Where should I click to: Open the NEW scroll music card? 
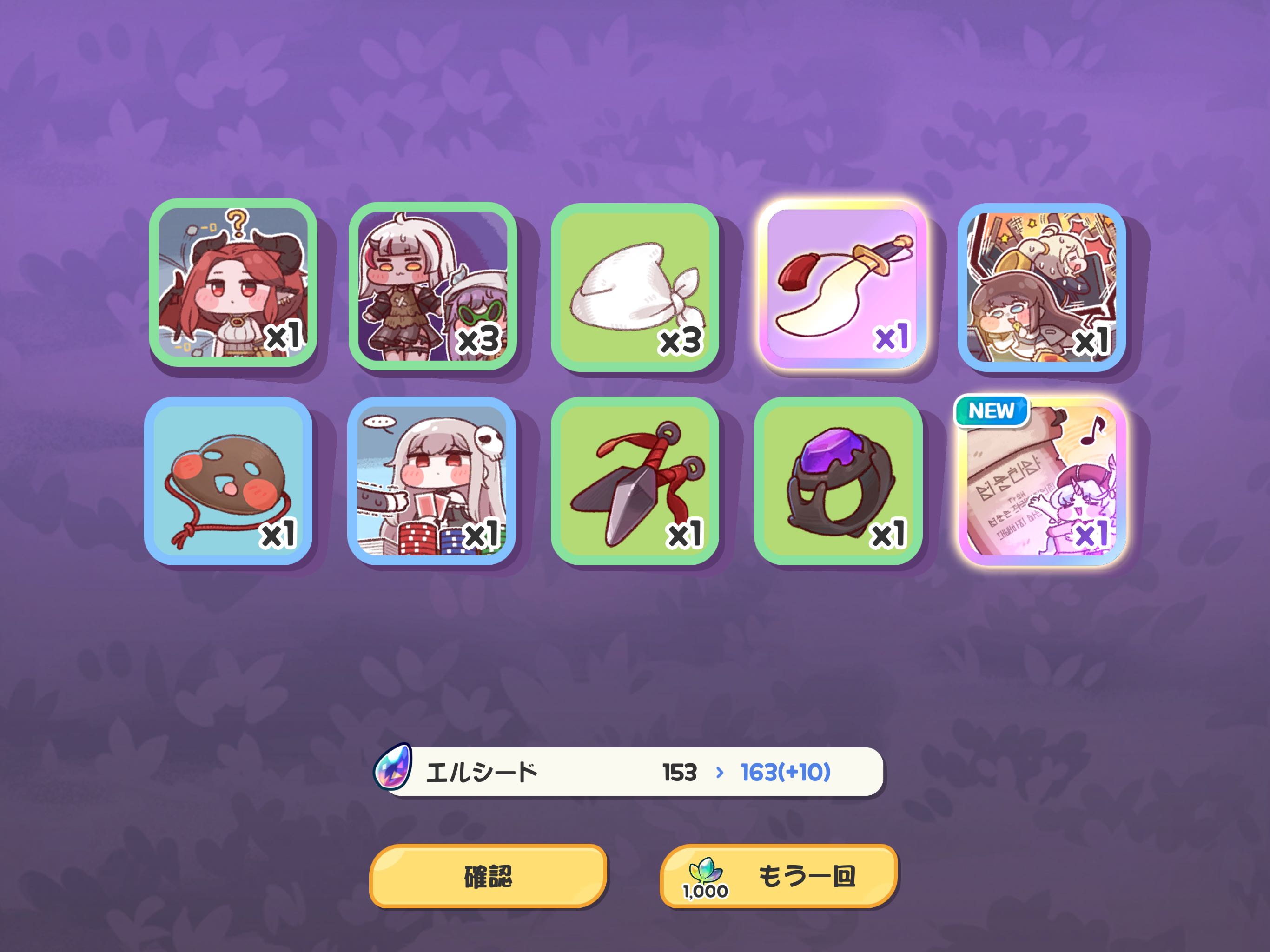[1041, 482]
